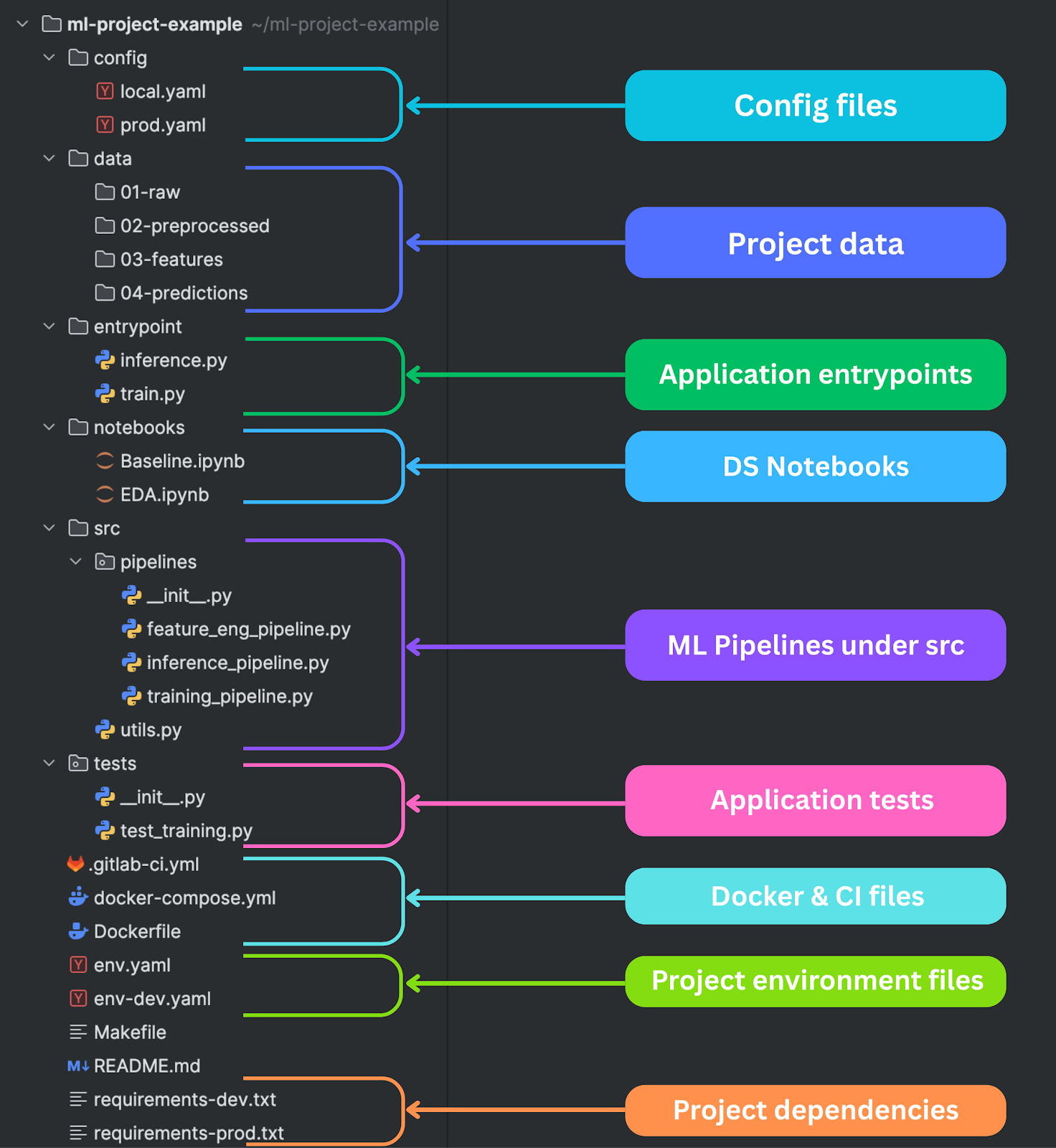
Task: Click the Markdown icon beside README.md
Action: coord(77,1065)
